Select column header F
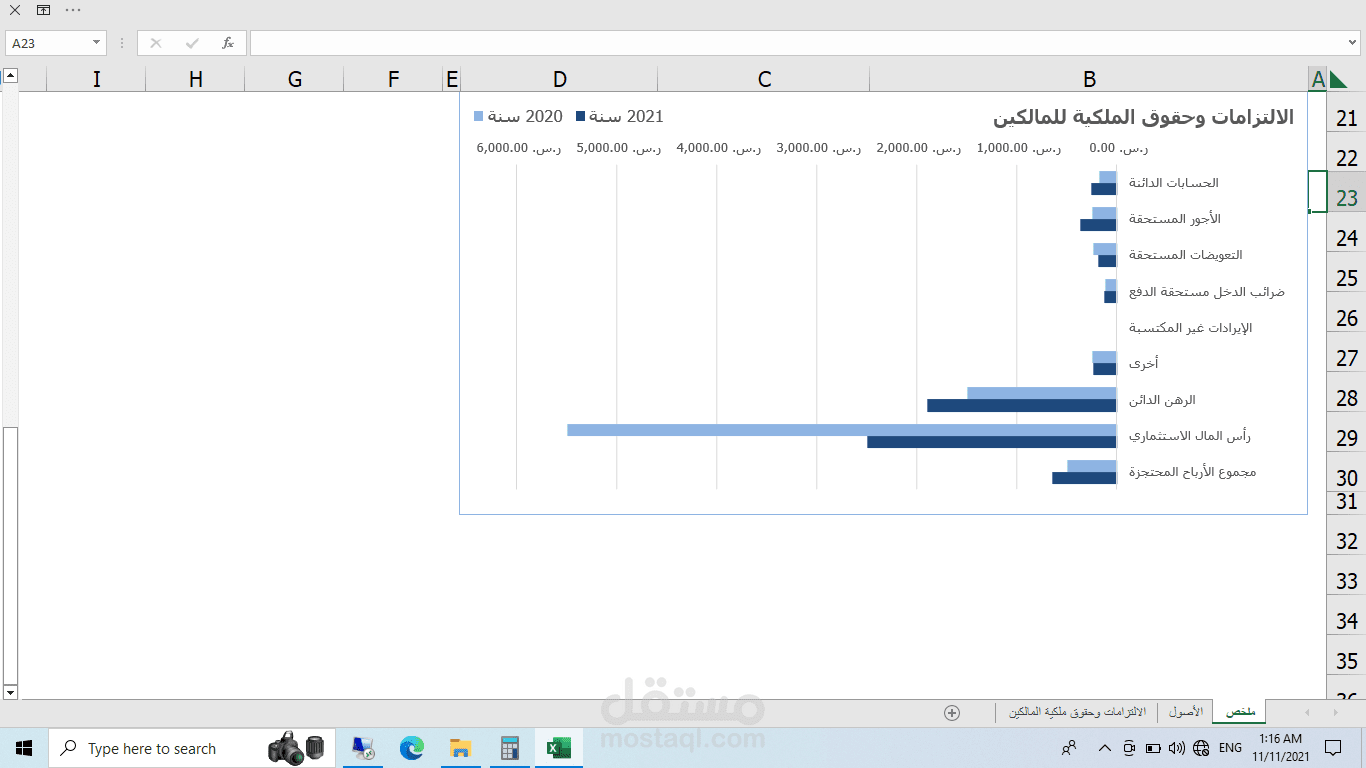This screenshot has width=1366, height=768. [393, 79]
